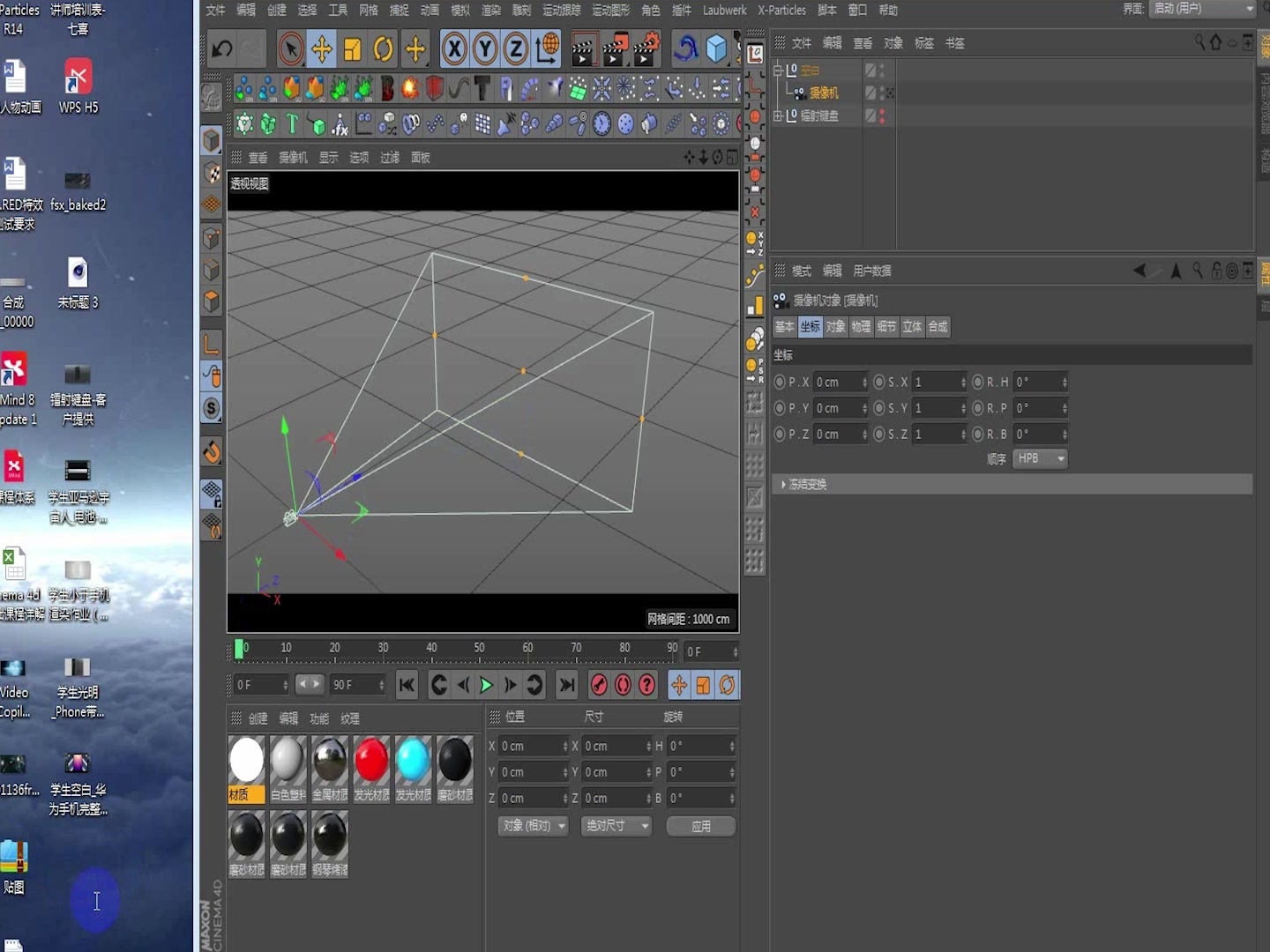The image size is (1270, 952).
Task: Expand the 锚射键盘 tree item
Action: 778,115
